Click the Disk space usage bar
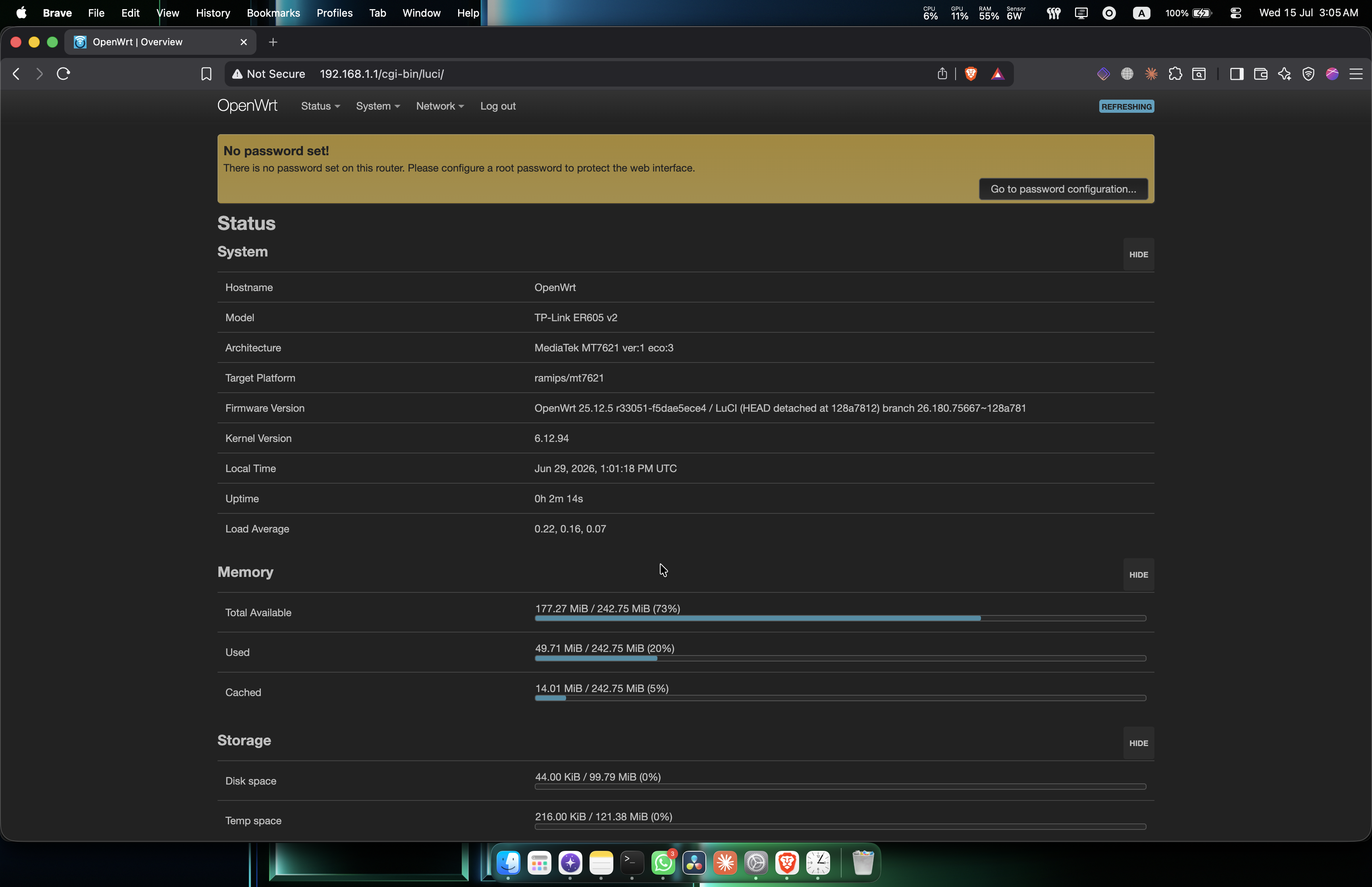Image resolution: width=1372 pixels, height=887 pixels. pos(840,786)
